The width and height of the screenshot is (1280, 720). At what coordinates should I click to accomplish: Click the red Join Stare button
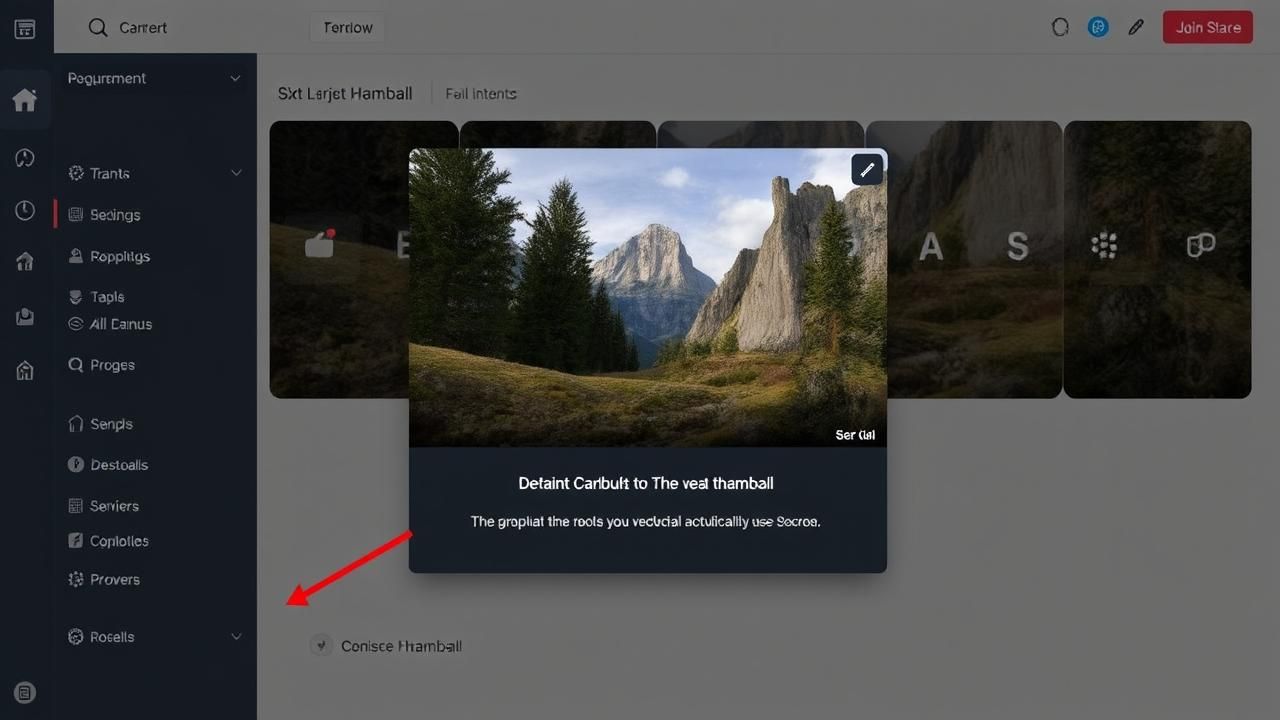pos(1207,28)
